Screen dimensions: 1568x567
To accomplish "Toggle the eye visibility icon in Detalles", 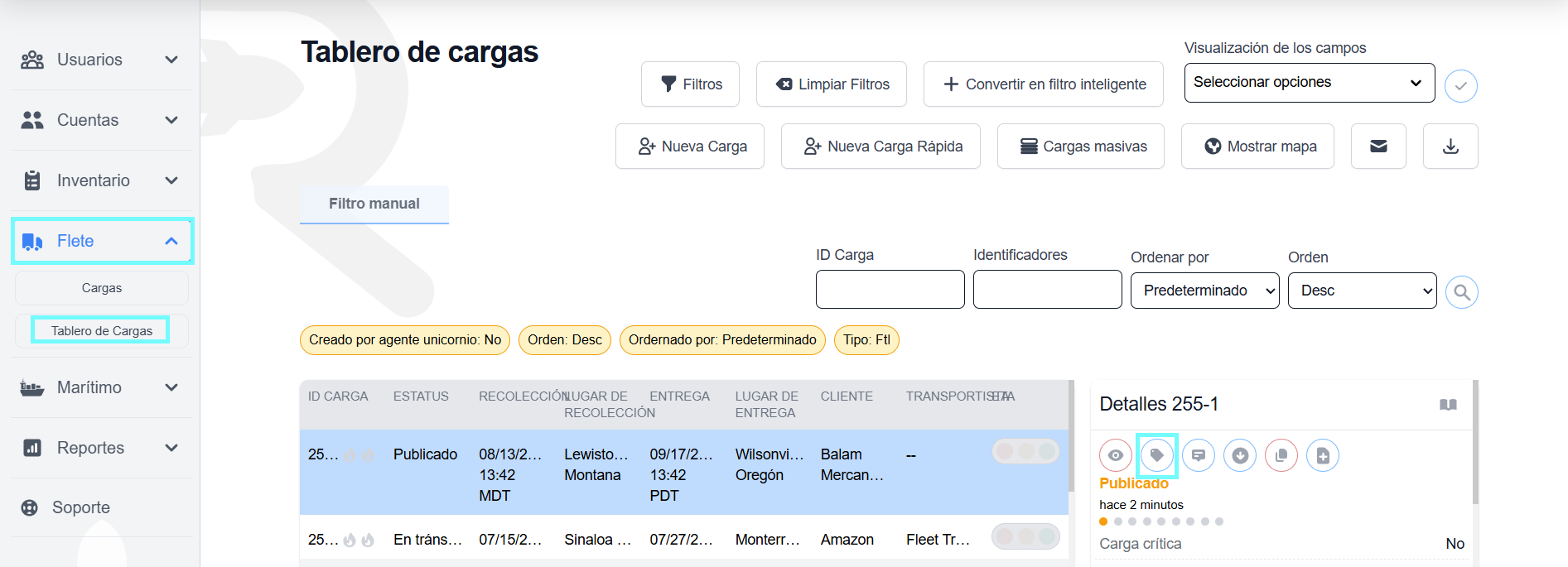I will 1116,455.
